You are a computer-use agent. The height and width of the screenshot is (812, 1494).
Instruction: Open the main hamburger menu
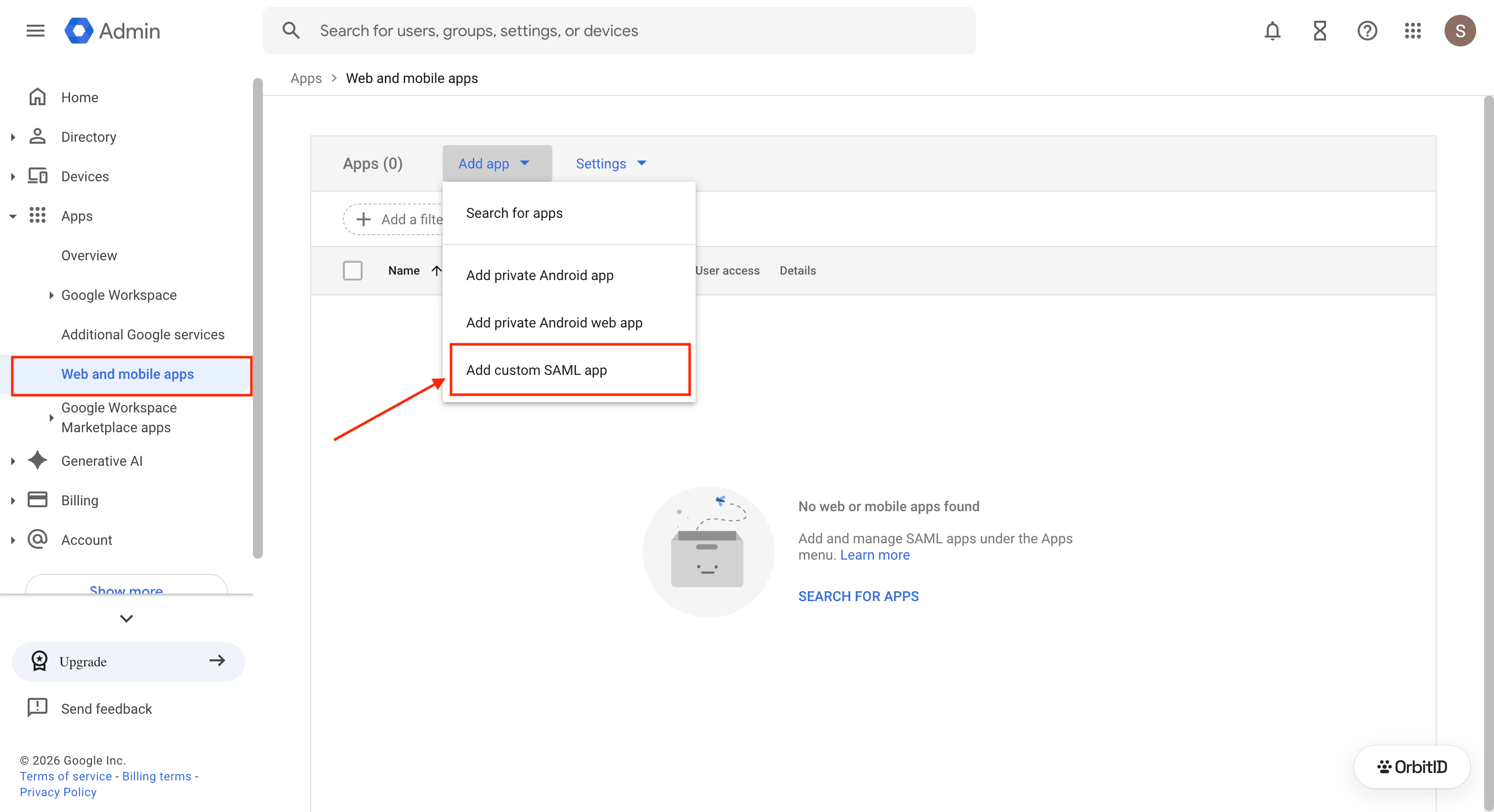click(x=36, y=31)
